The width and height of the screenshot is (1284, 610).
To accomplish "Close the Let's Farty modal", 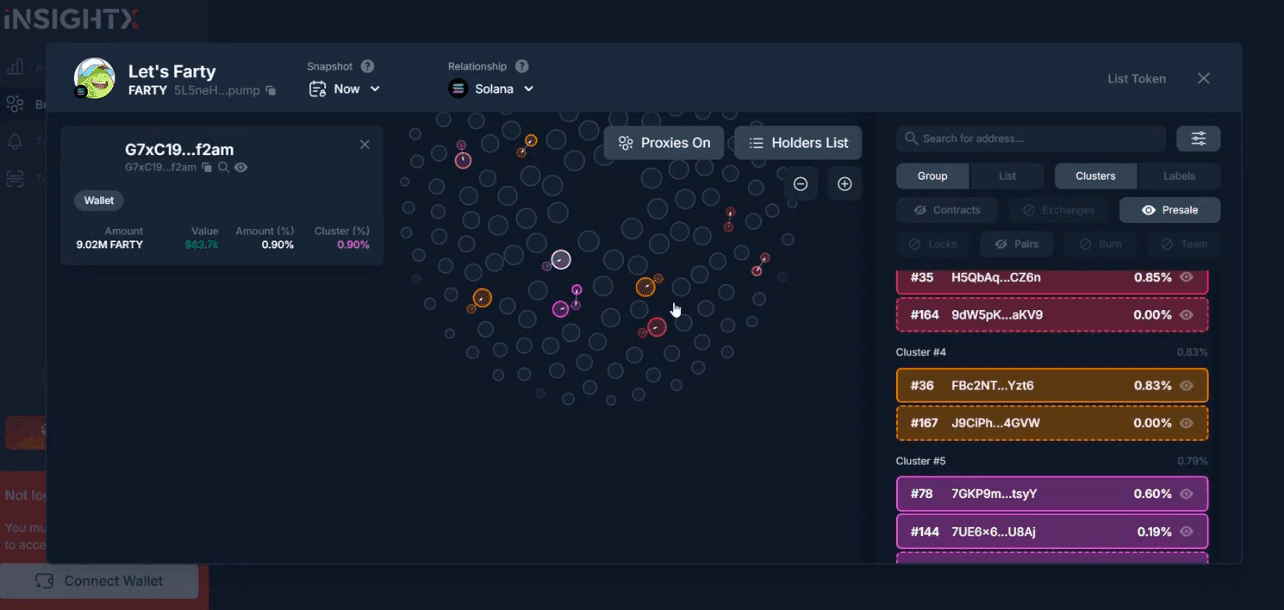I will (x=1204, y=78).
